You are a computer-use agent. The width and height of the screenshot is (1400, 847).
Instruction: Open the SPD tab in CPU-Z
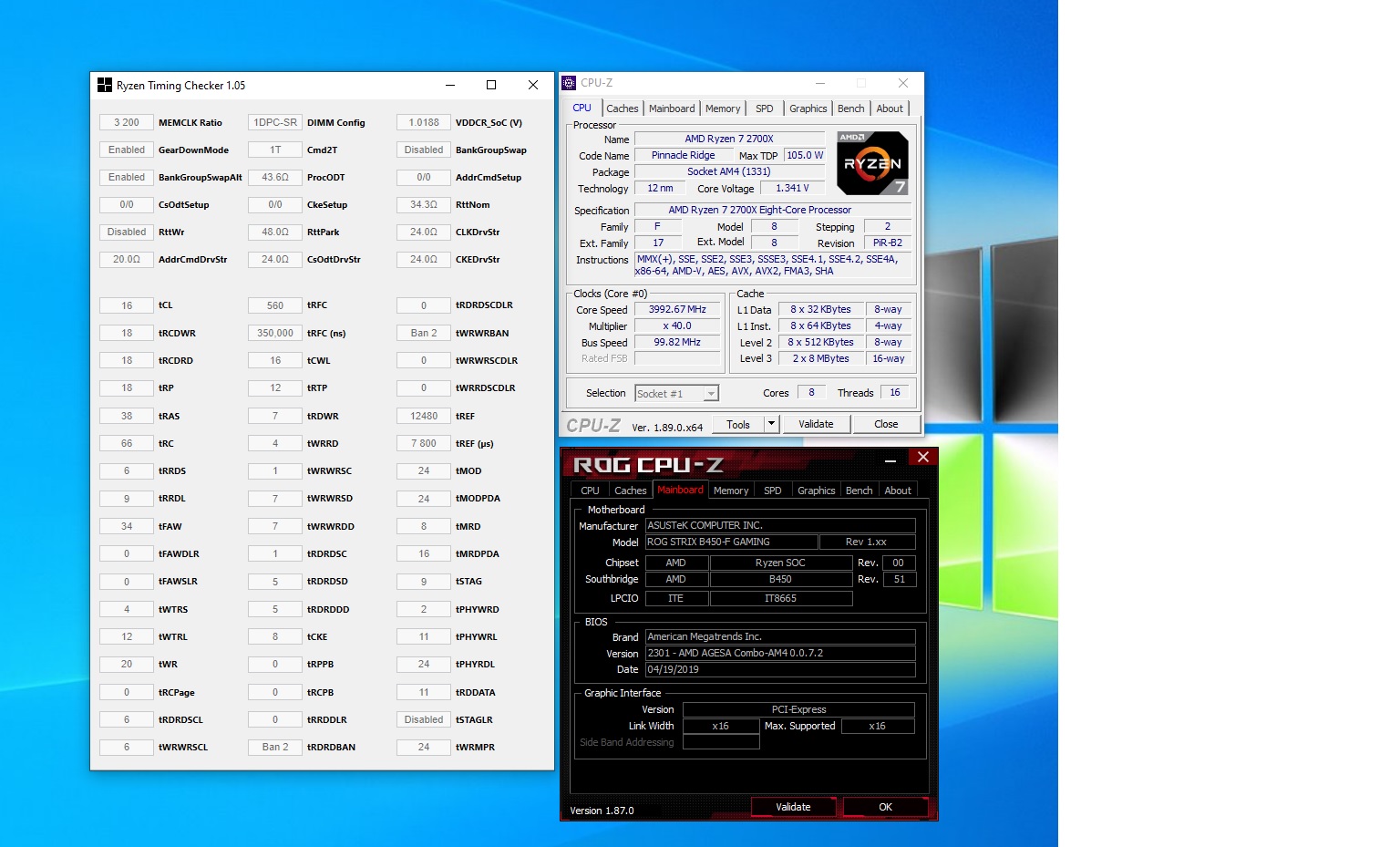point(765,108)
